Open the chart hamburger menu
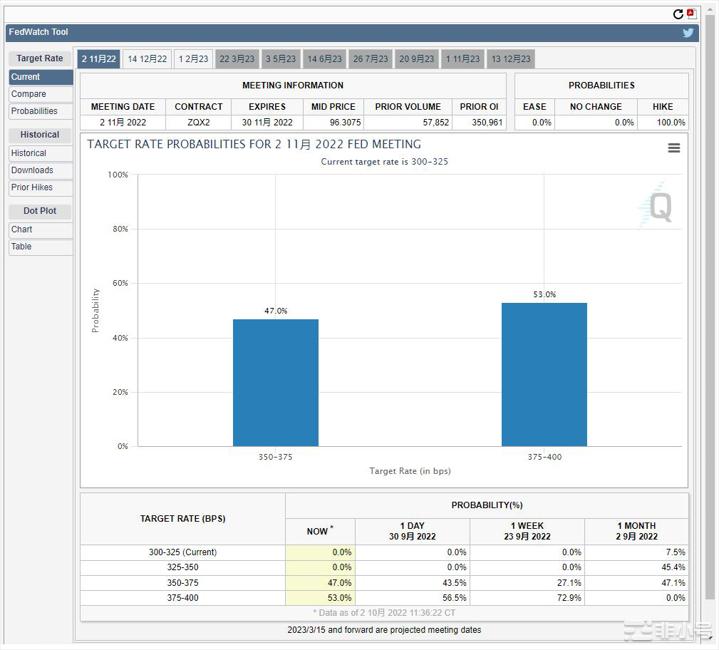 [x=674, y=148]
